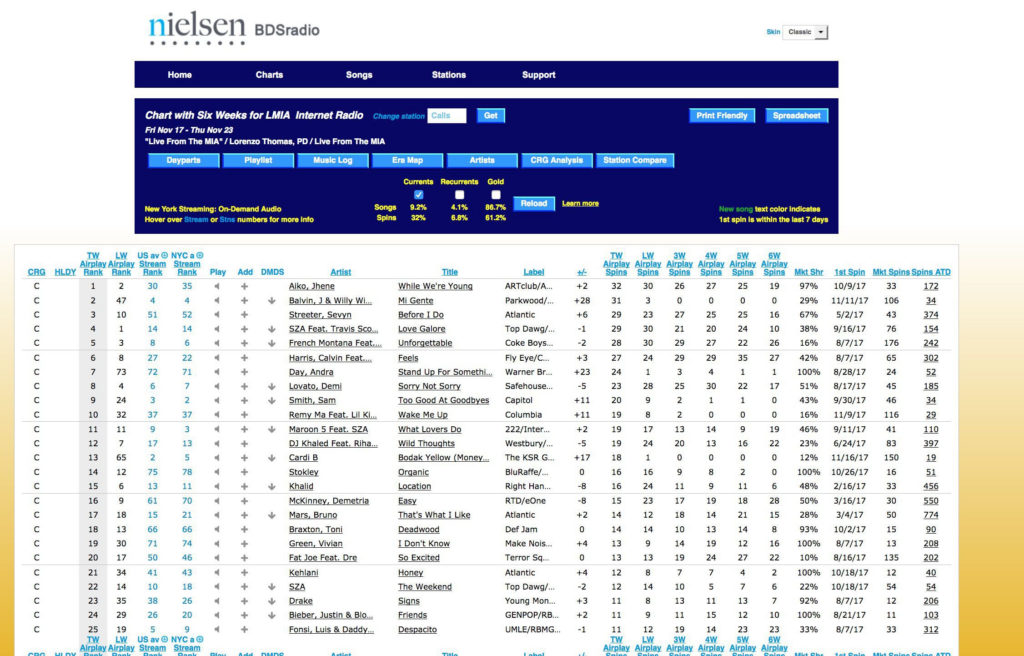Sort by the Artist column header
The width and height of the screenshot is (1024, 656).
click(x=340, y=272)
